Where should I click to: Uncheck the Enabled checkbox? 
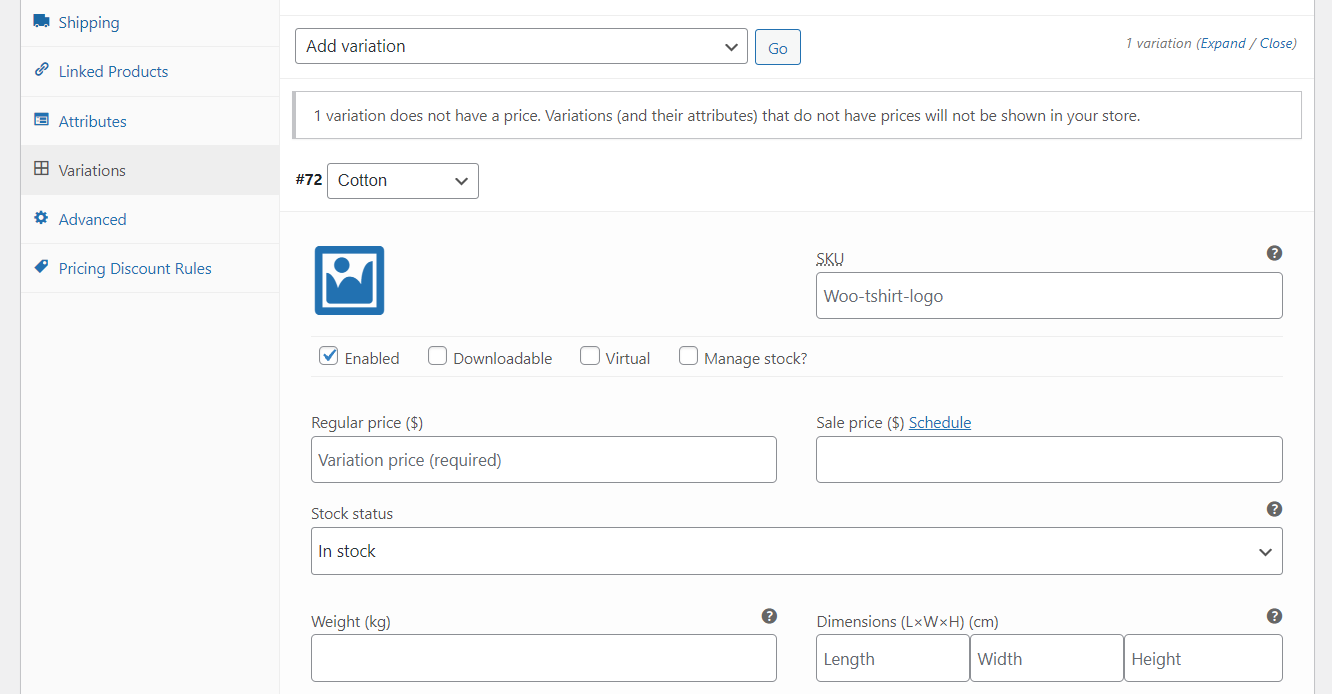328,356
